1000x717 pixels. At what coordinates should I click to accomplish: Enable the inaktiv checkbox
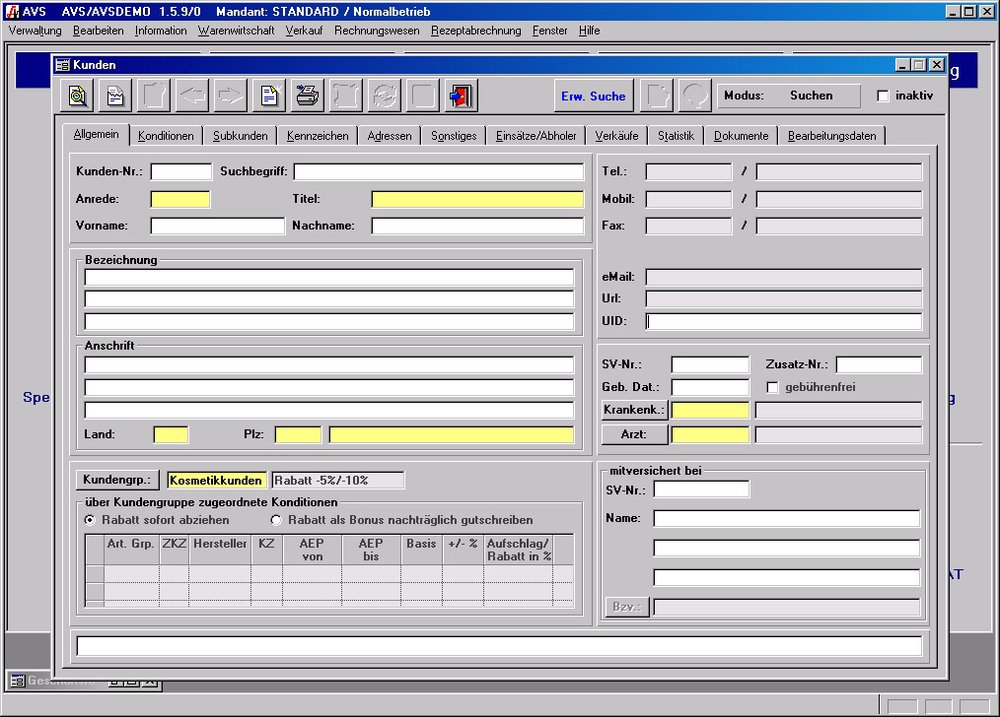click(883, 96)
